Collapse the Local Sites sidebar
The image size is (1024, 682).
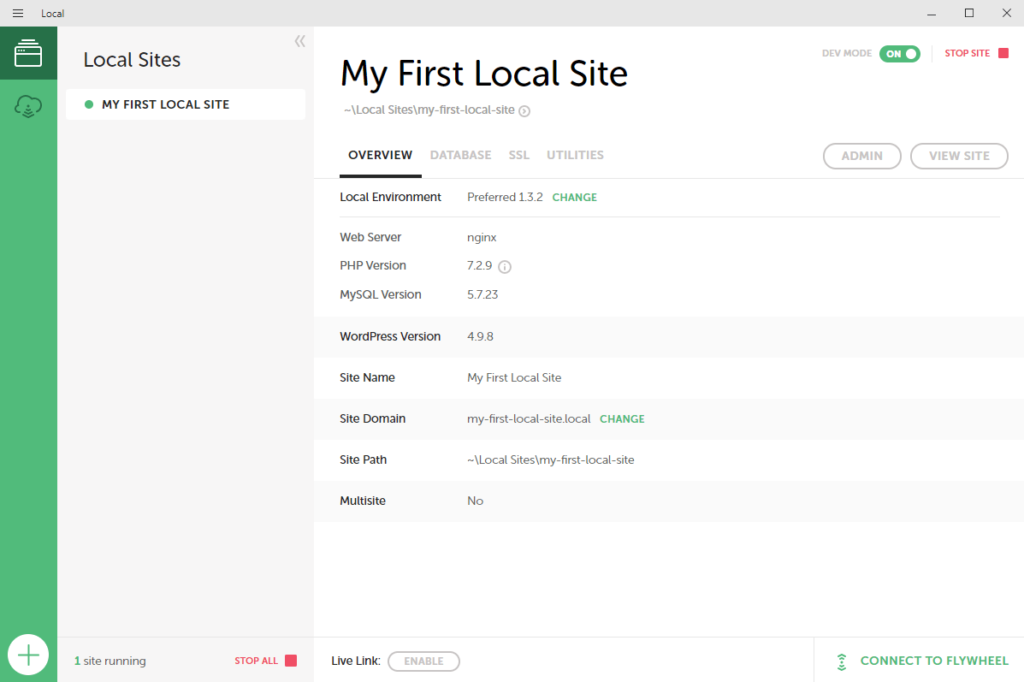[299, 41]
